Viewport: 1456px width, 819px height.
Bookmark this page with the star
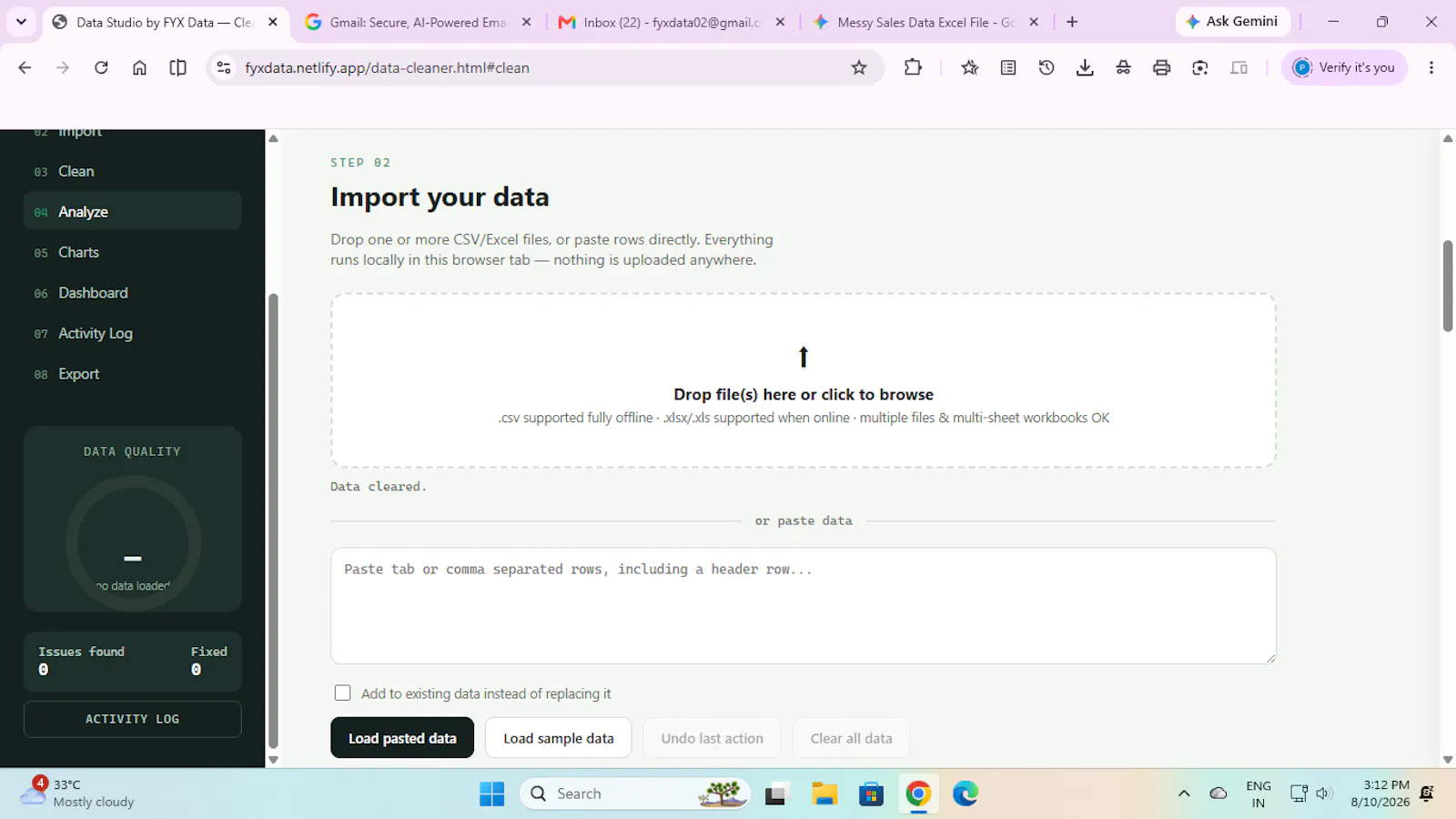point(858,67)
